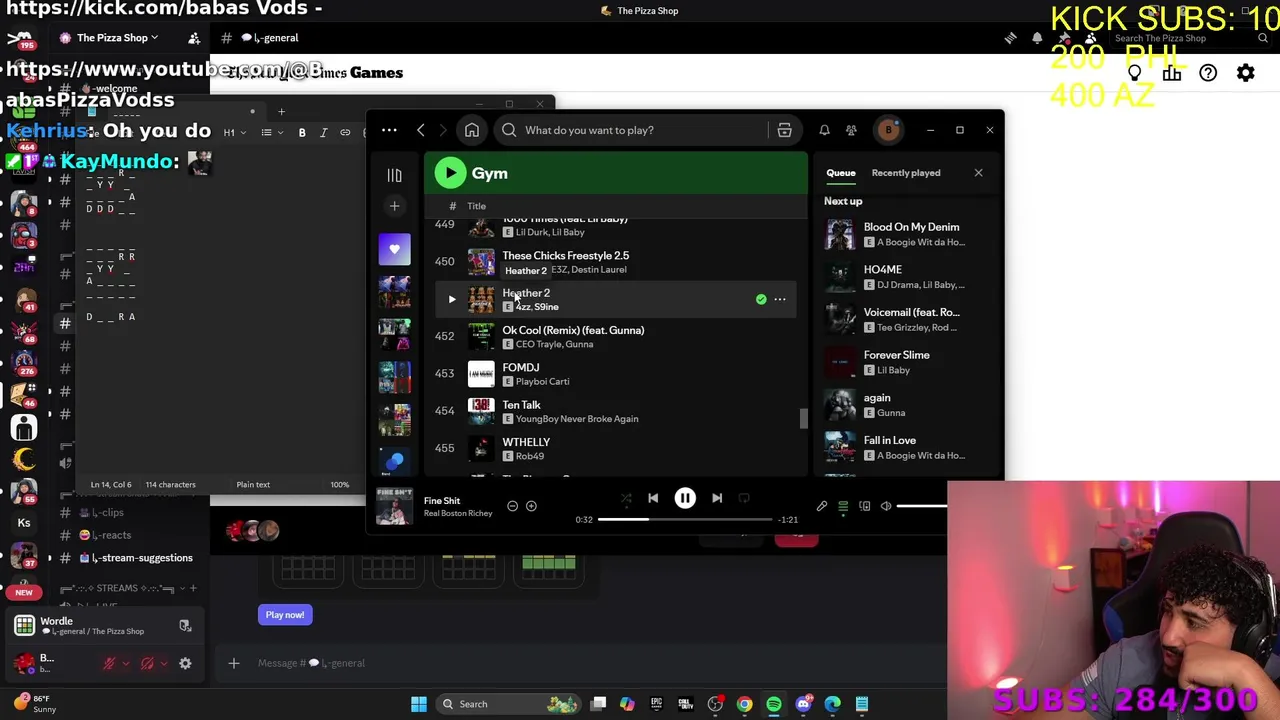Play the Gym playlist
Viewport: 1280px width, 720px height.
[x=450, y=173]
